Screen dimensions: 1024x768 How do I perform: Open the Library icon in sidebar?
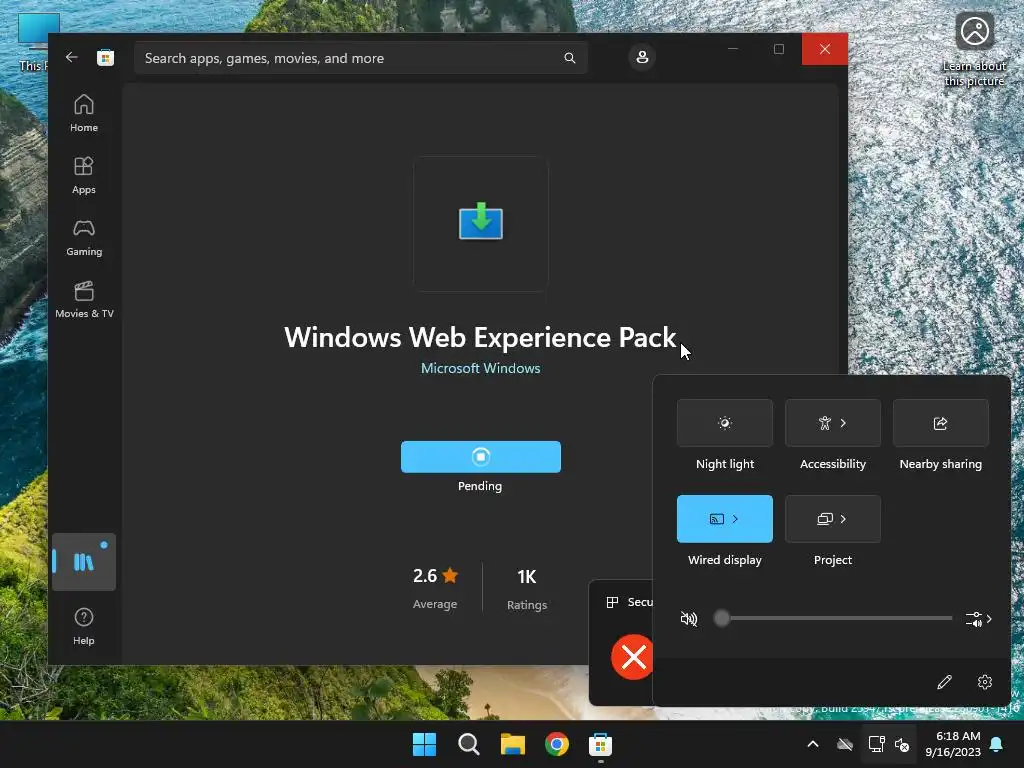[84, 562]
